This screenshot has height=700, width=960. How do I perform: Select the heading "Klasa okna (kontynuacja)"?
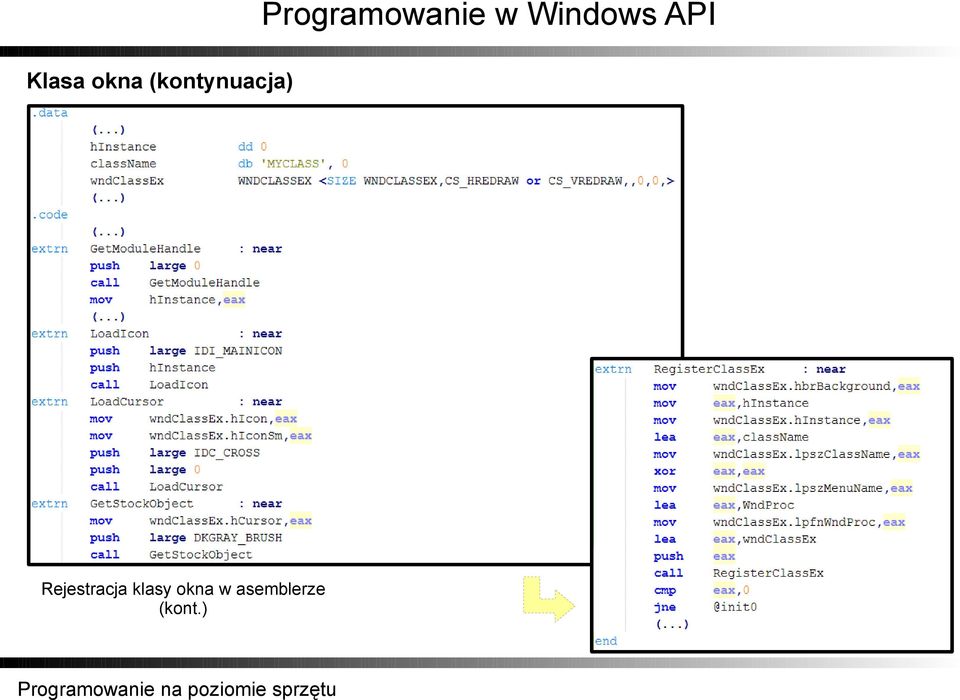click(x=160, y=81)
